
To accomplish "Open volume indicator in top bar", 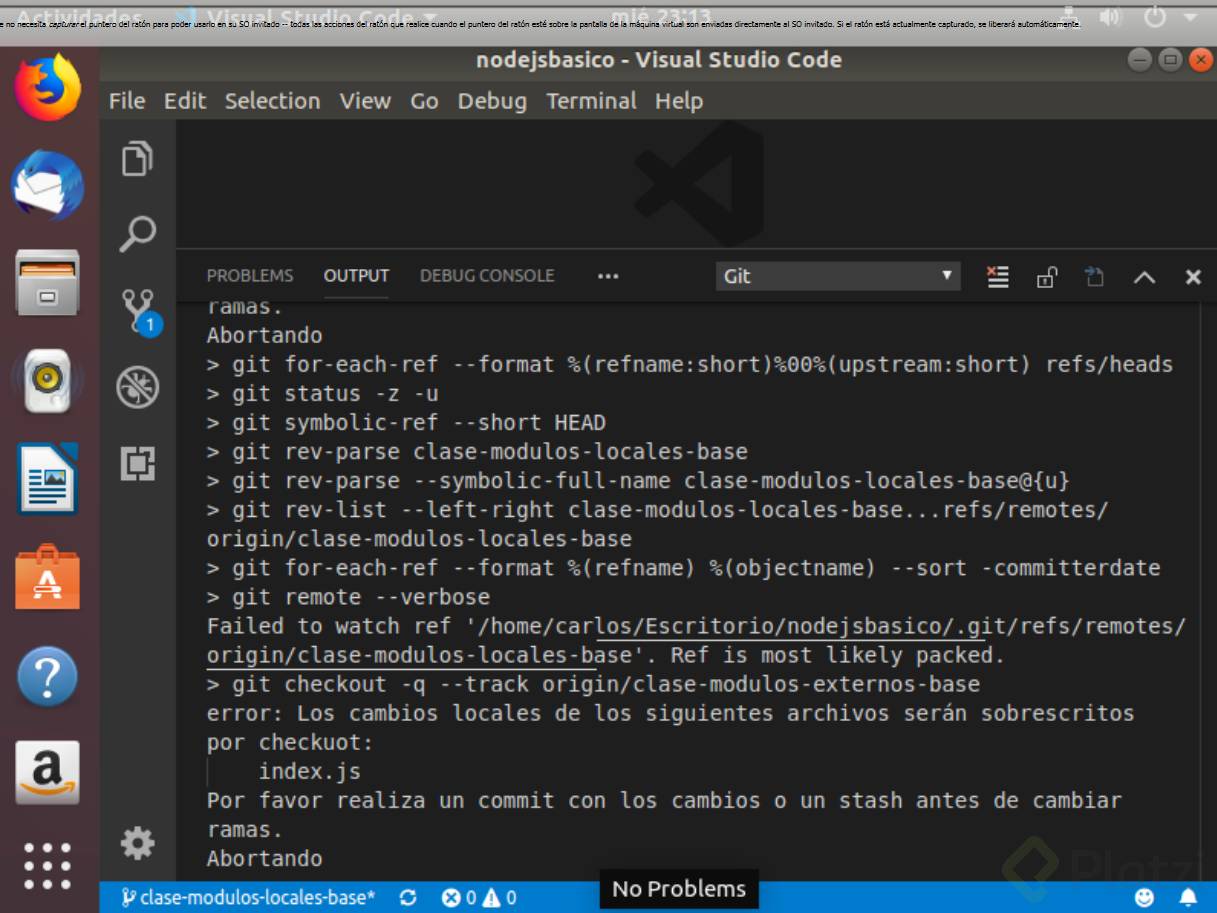I will (x=1110, y=17).
